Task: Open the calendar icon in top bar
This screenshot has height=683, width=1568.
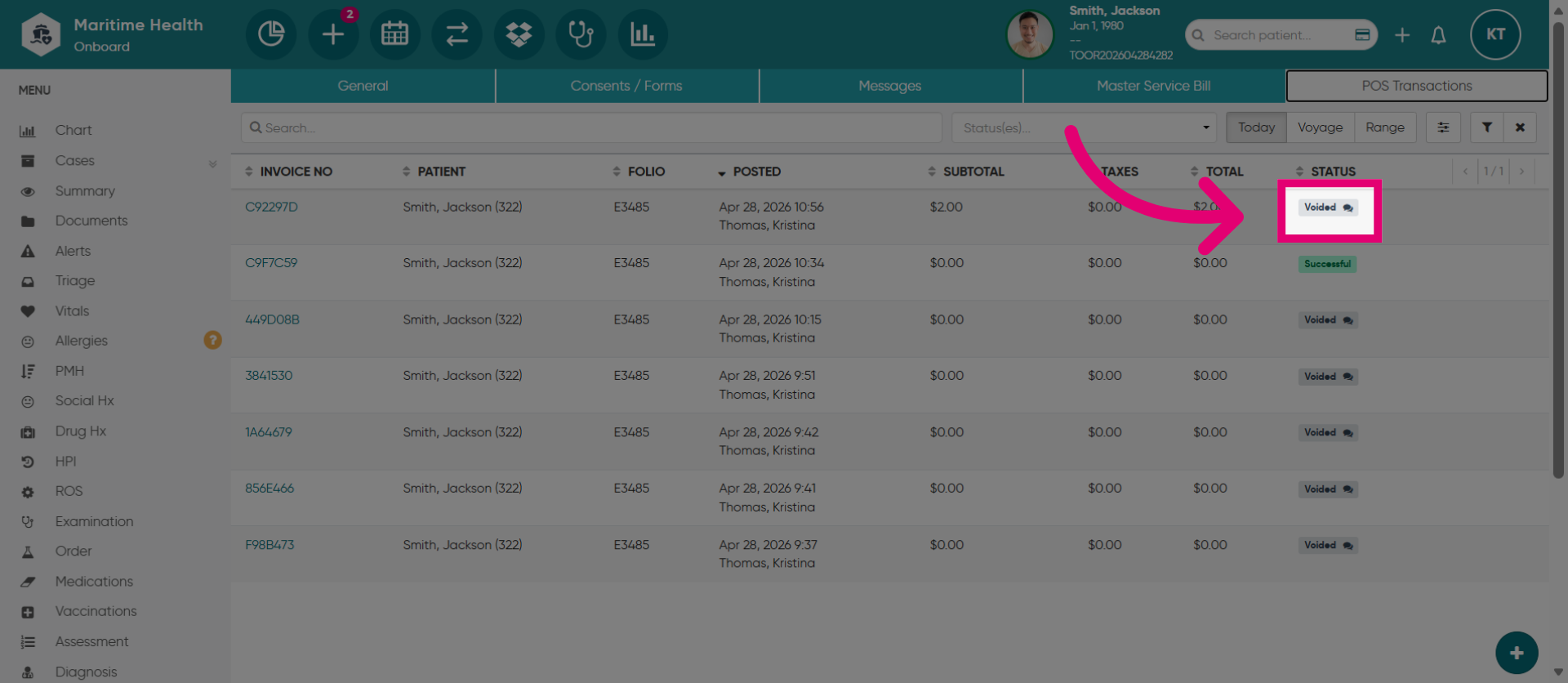Action: (395, 34)
